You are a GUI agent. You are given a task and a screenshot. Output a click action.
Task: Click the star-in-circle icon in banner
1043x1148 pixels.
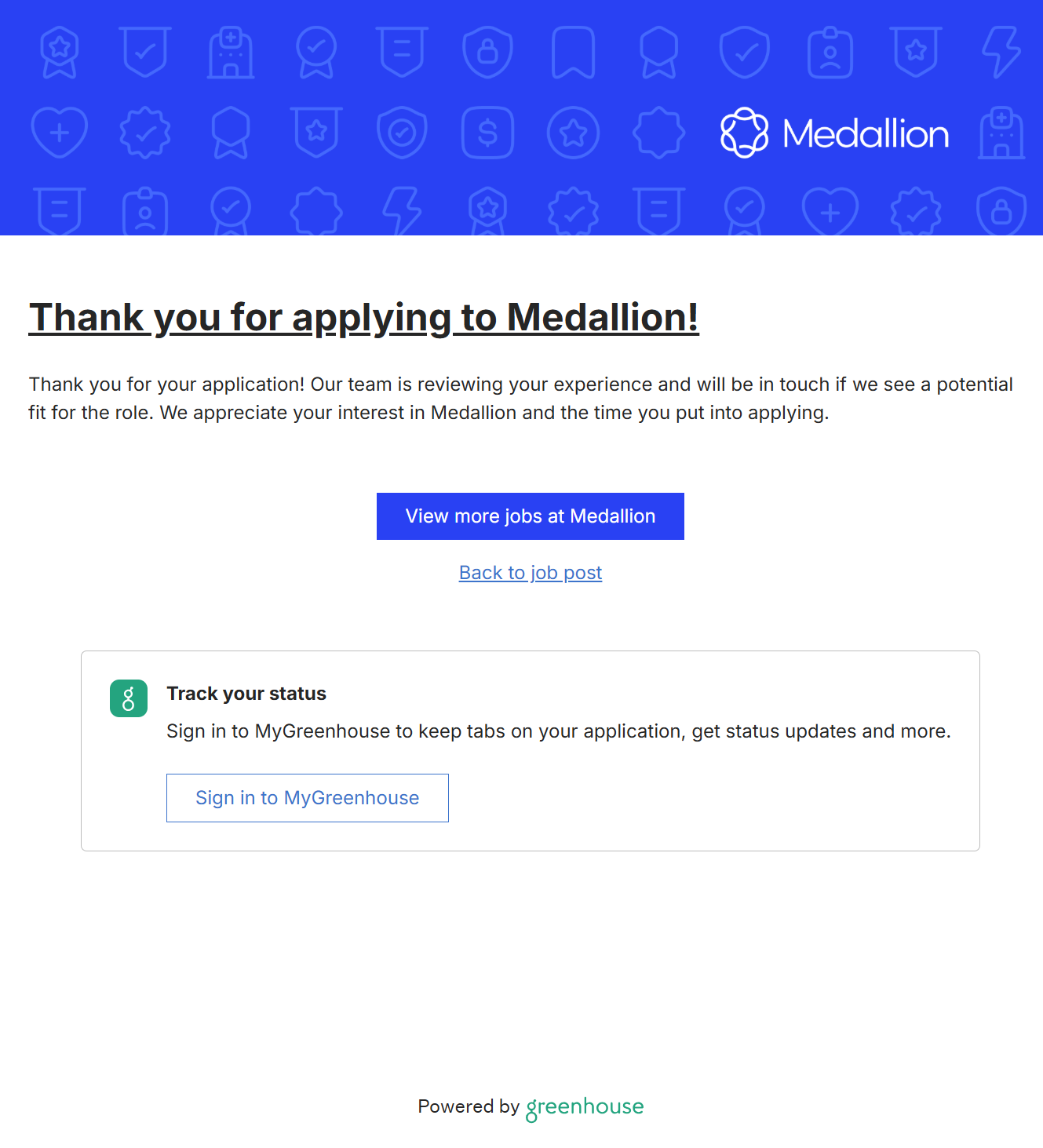coord(573,133)
